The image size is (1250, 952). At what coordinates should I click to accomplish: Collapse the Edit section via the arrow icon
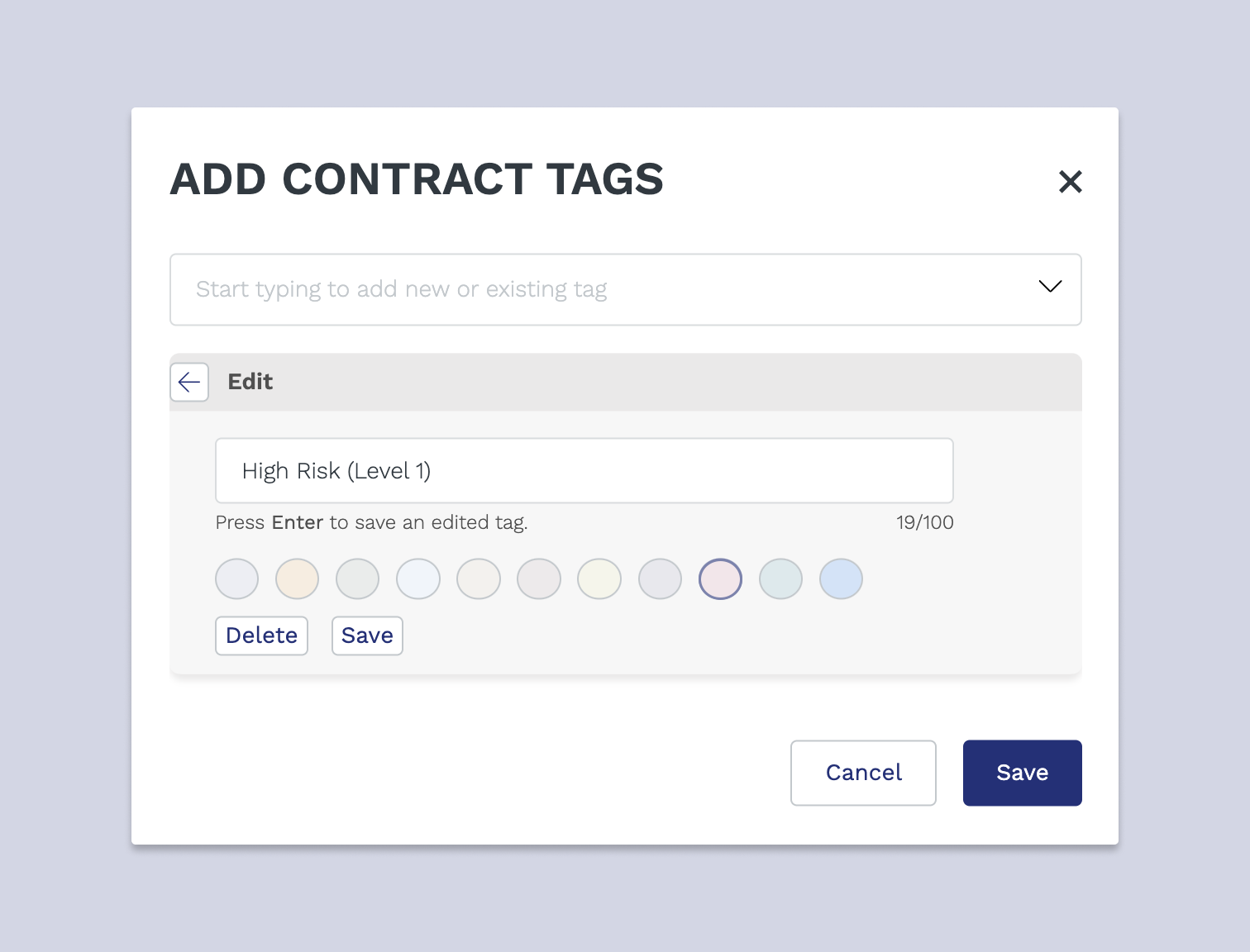(x=189, y=382)
